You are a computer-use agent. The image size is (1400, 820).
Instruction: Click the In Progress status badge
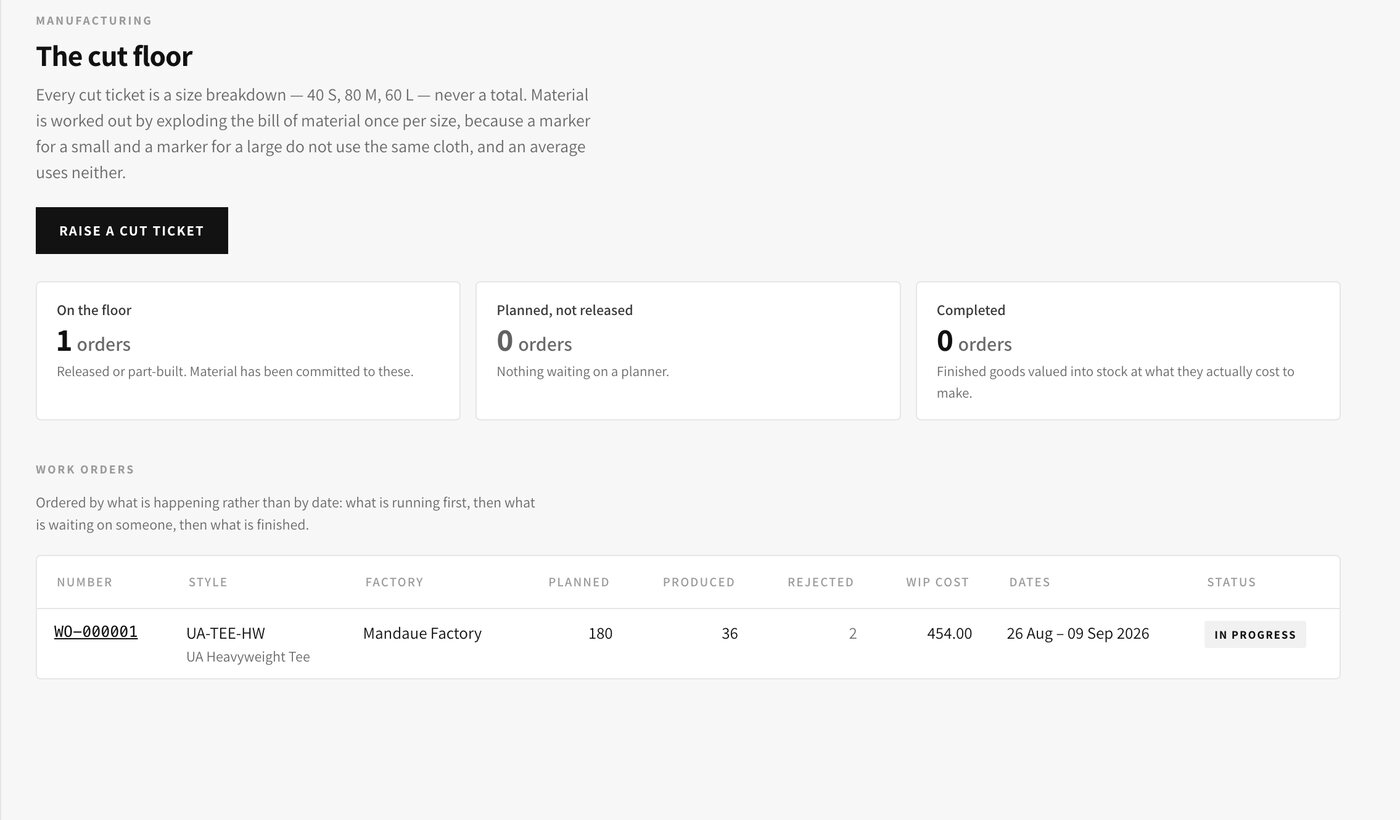point(1255,634)
